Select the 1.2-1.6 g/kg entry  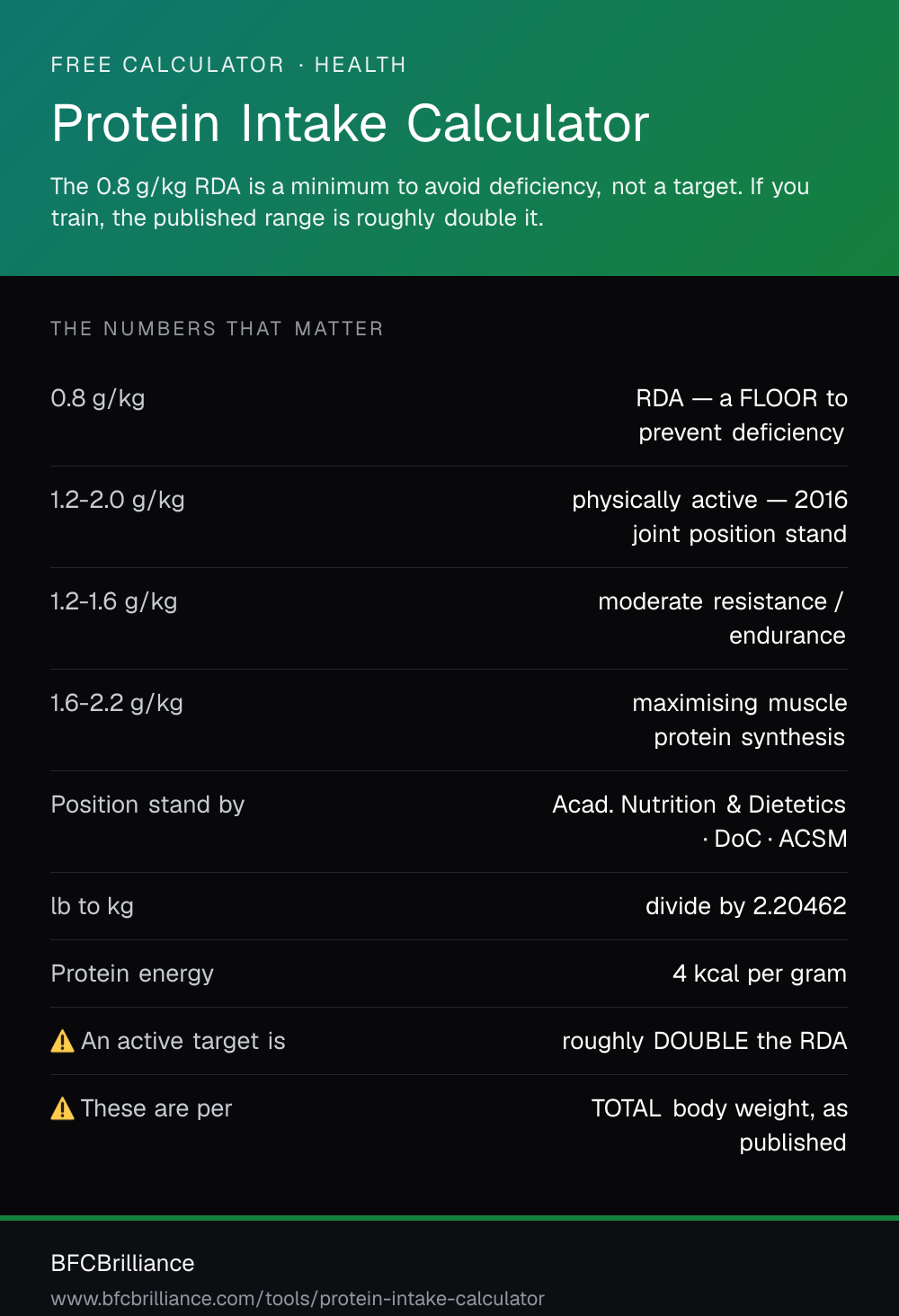pyautogui.click(x=114, y=601)
